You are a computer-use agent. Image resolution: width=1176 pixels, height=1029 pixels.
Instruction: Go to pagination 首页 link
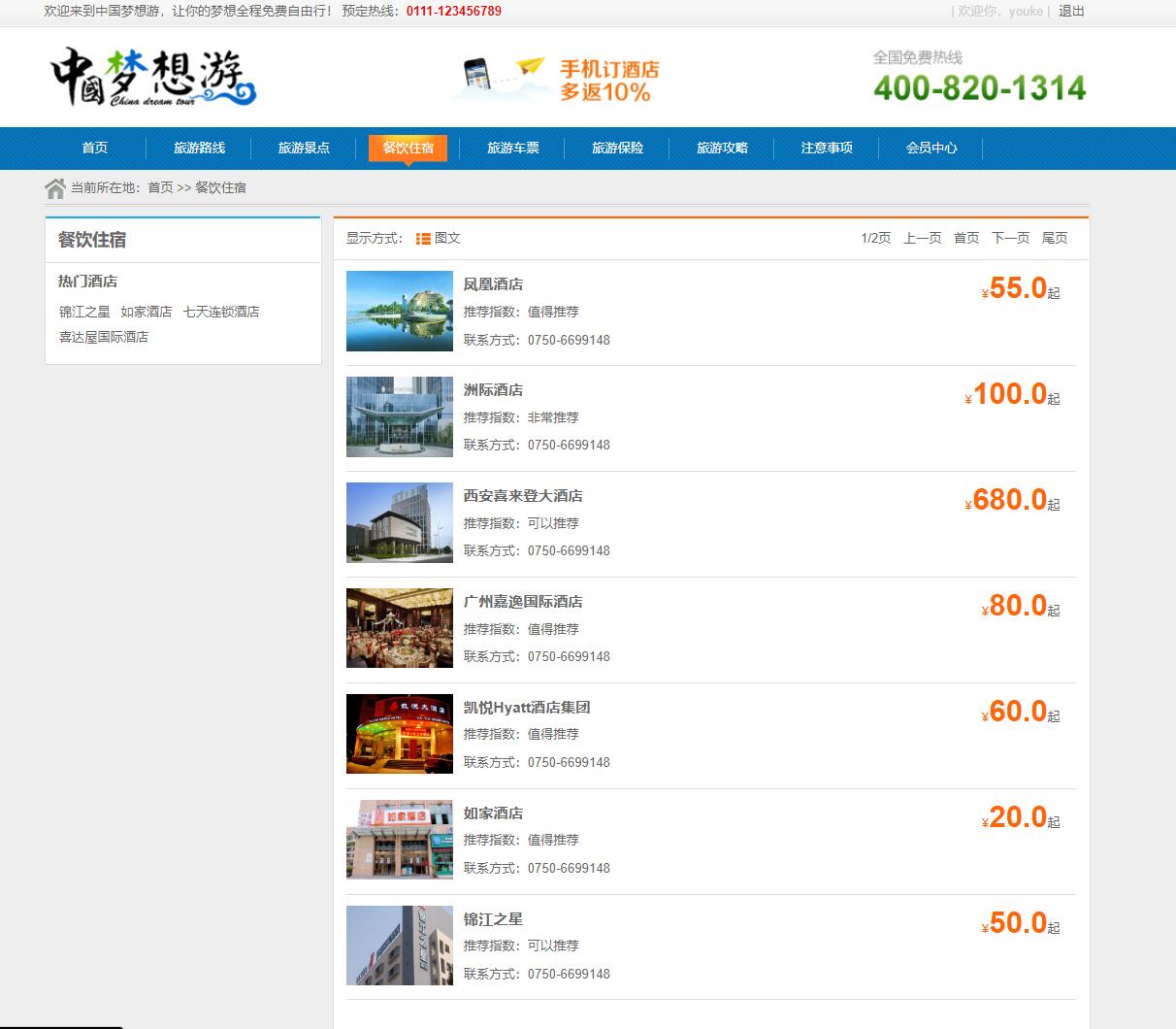coord(966,238)
